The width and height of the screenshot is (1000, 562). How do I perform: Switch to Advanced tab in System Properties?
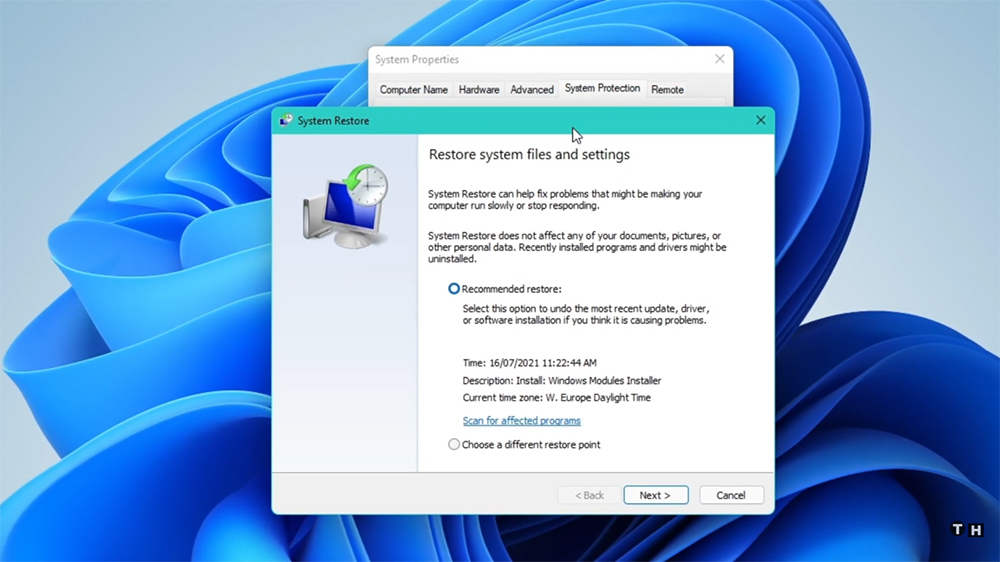coord(532,90)
